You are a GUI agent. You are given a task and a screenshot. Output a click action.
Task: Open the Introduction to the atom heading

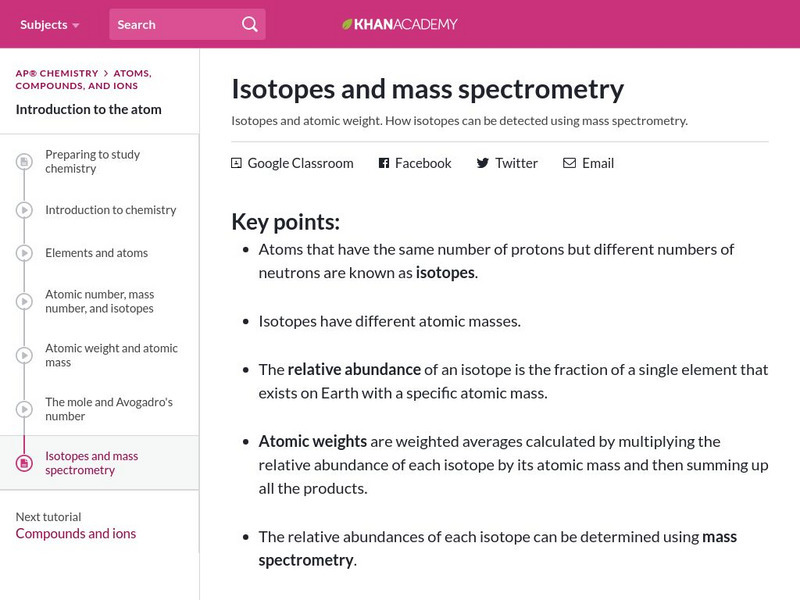point(89,109)
